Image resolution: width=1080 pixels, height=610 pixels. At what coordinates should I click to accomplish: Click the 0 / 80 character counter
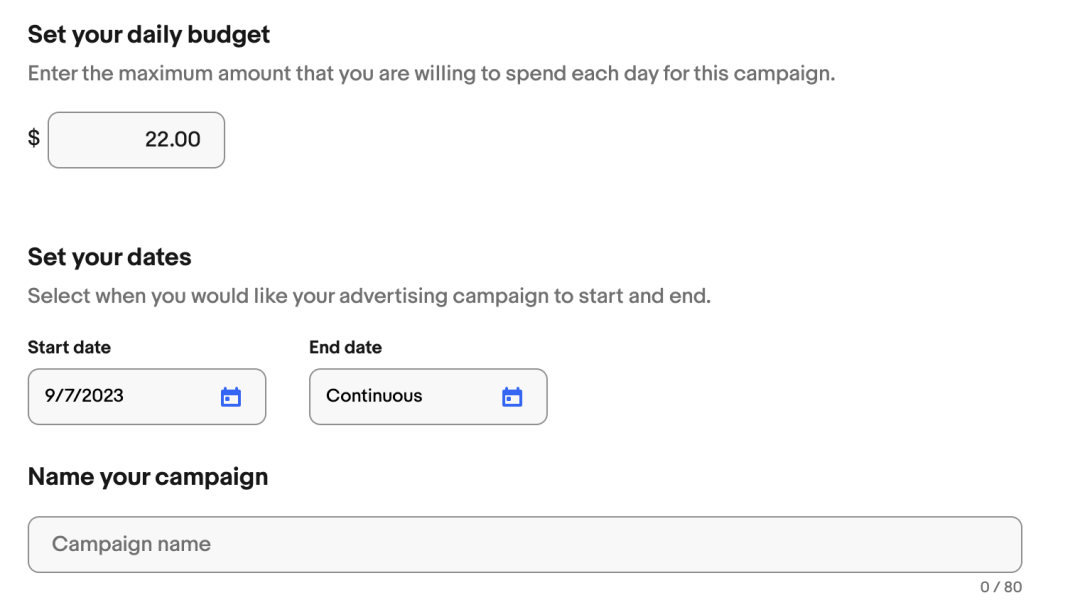1001,587
